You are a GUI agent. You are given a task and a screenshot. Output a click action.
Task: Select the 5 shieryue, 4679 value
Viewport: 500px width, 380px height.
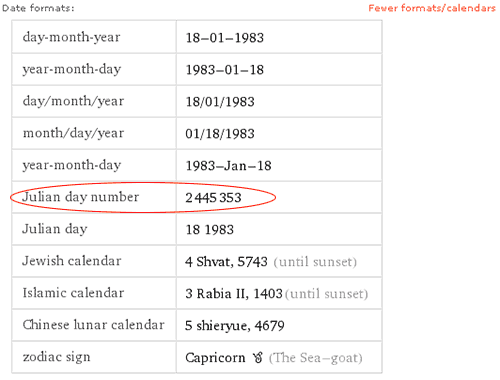coord(235,326)
